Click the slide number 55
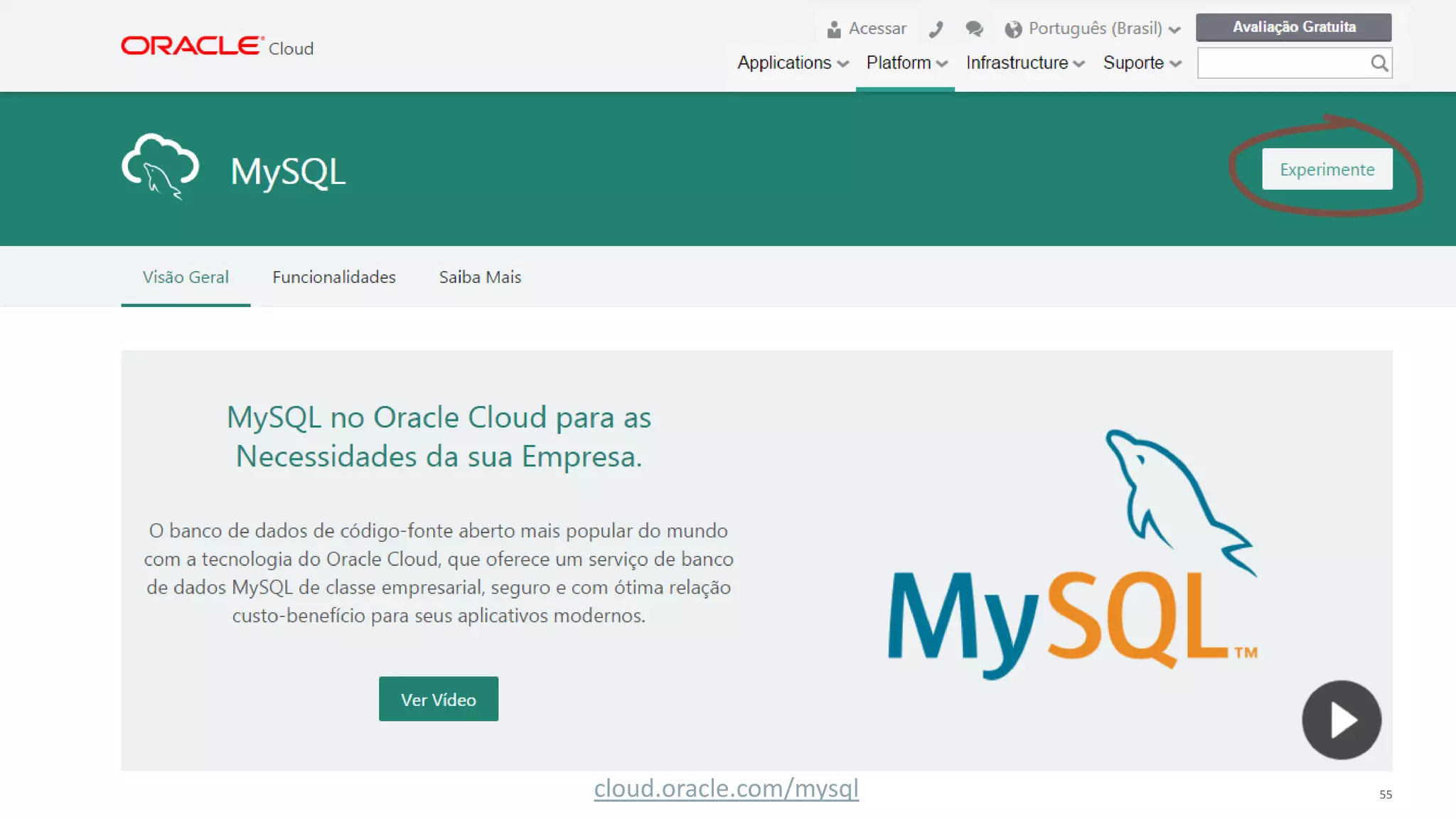This screenshot has width=1456, height=819. point(1386,794)
